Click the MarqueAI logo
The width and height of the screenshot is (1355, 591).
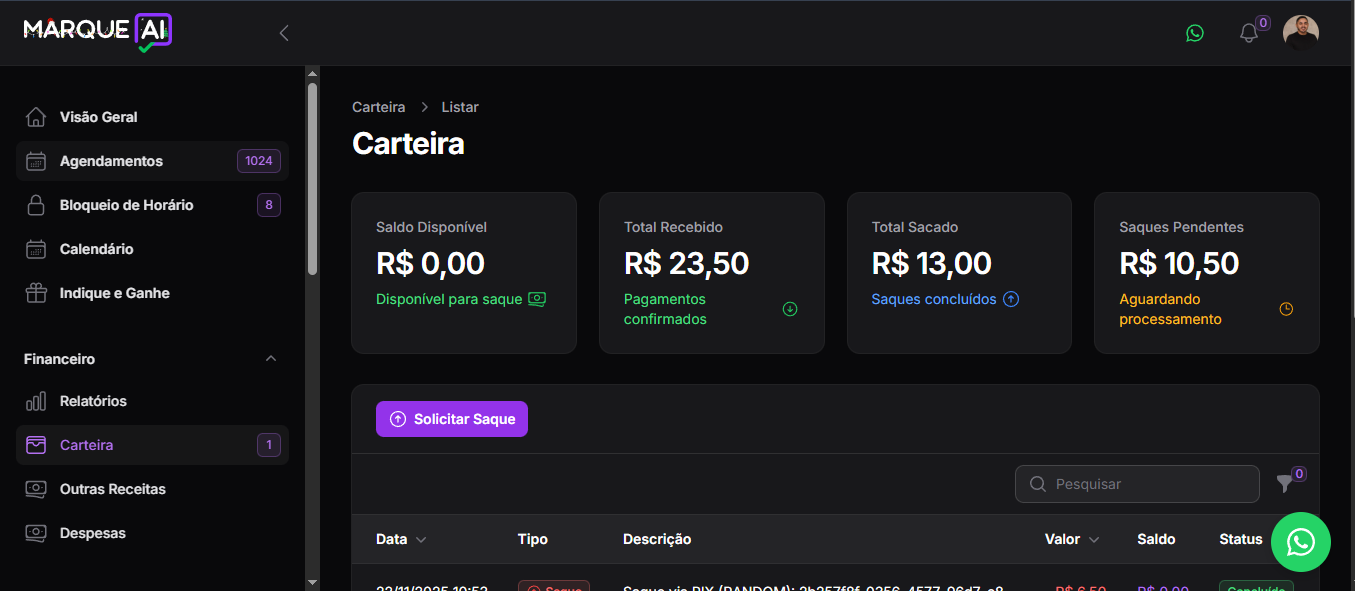(98, 31)
